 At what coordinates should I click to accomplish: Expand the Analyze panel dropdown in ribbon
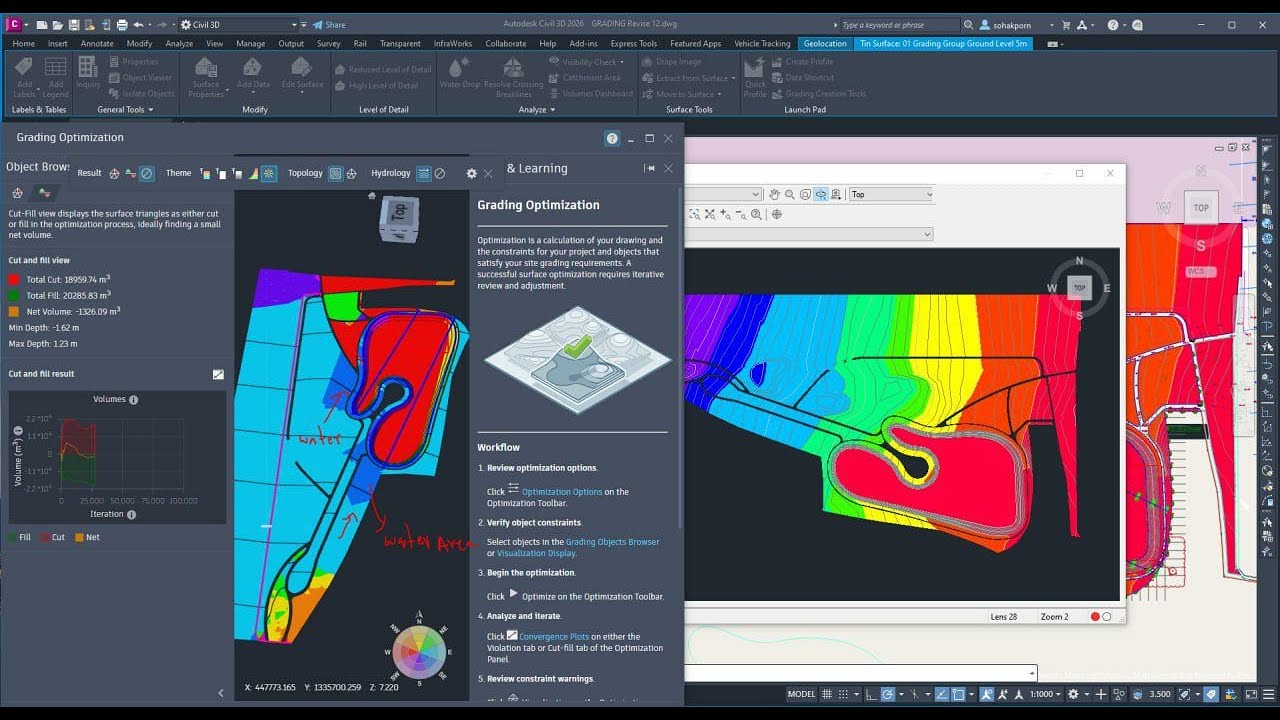[x=537, y=110]
